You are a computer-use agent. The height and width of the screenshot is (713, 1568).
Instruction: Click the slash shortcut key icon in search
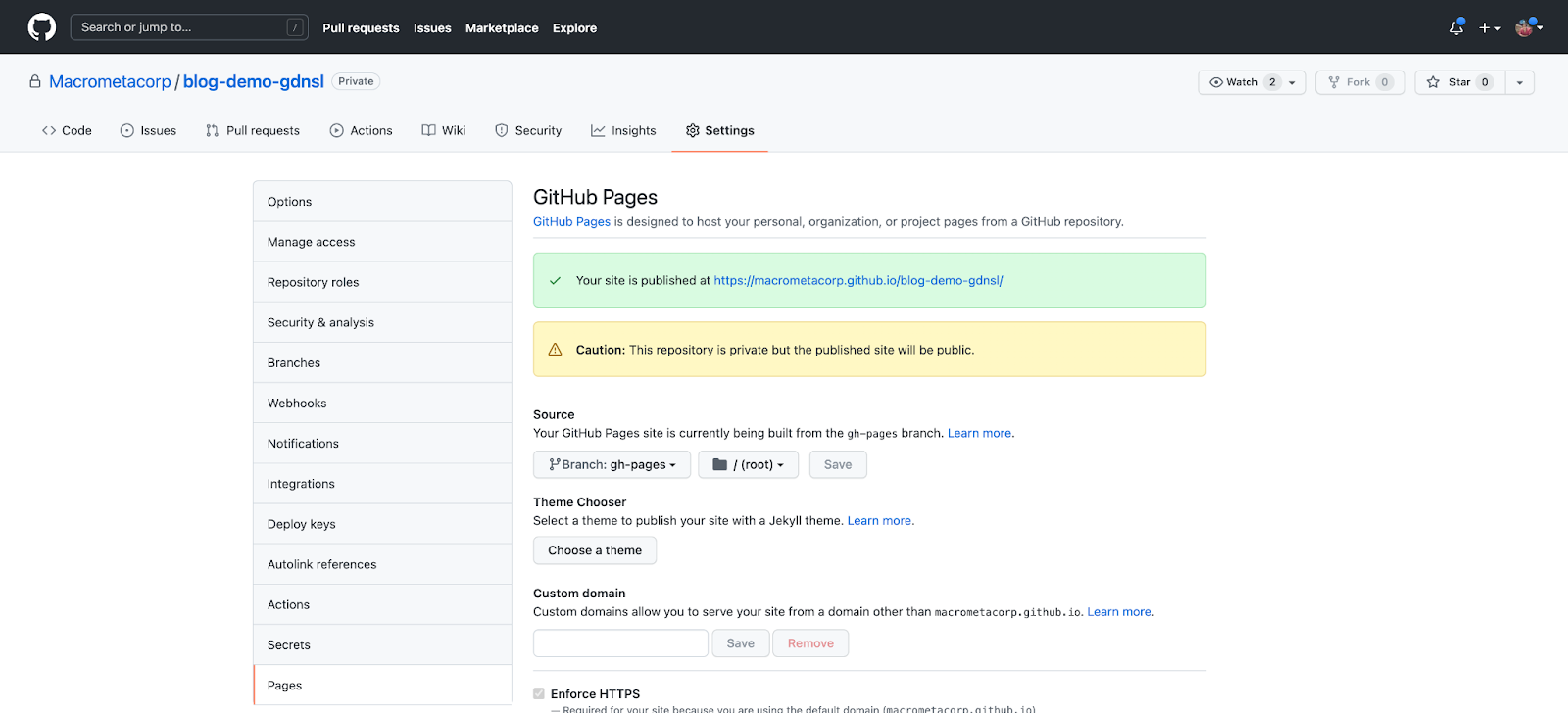(294, 27)
